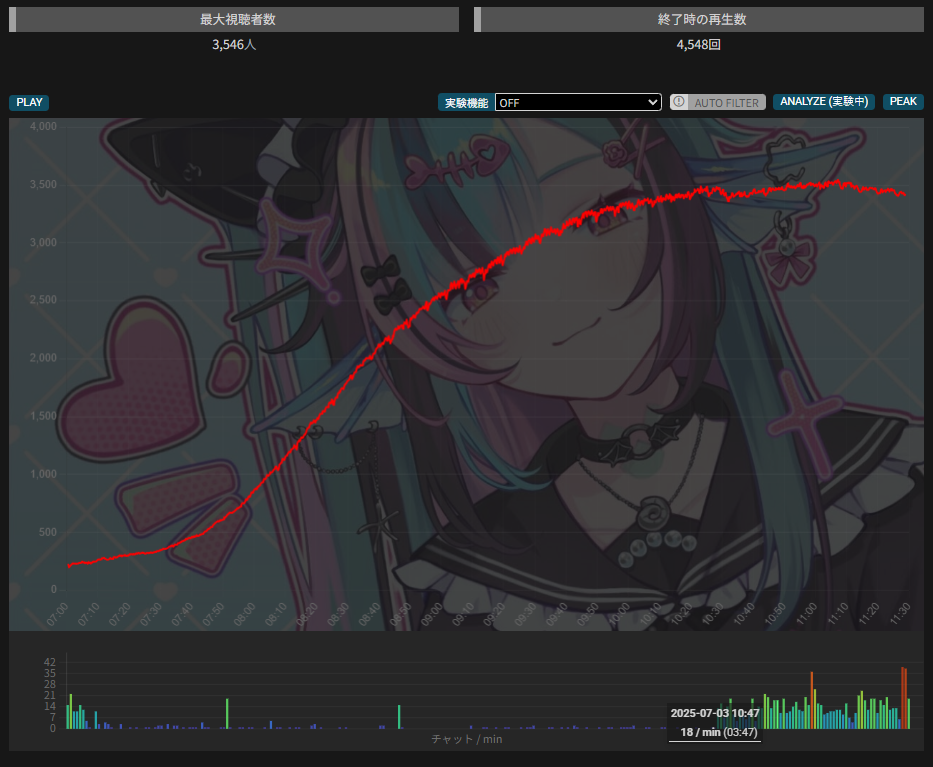Click the red chat bar at chart end

pyautogui.click(x=904, y=698)
